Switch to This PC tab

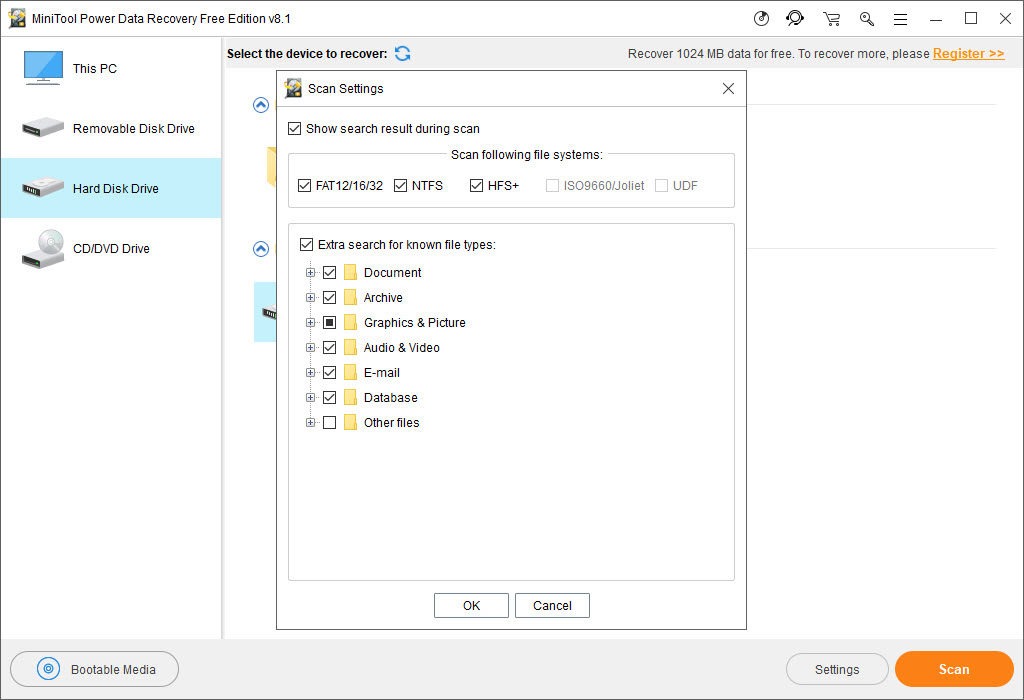pos(111,68)
